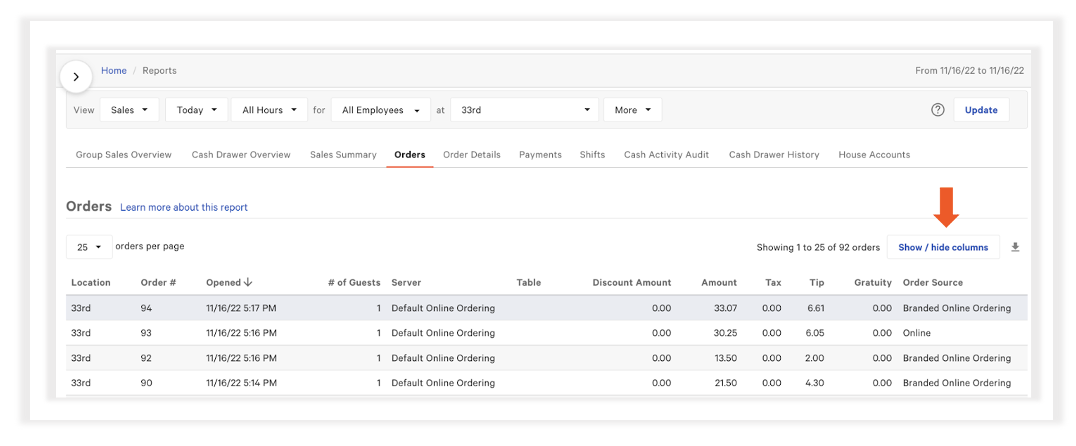
Task: Click the help question mark icon
Action: tap(937, 110)
